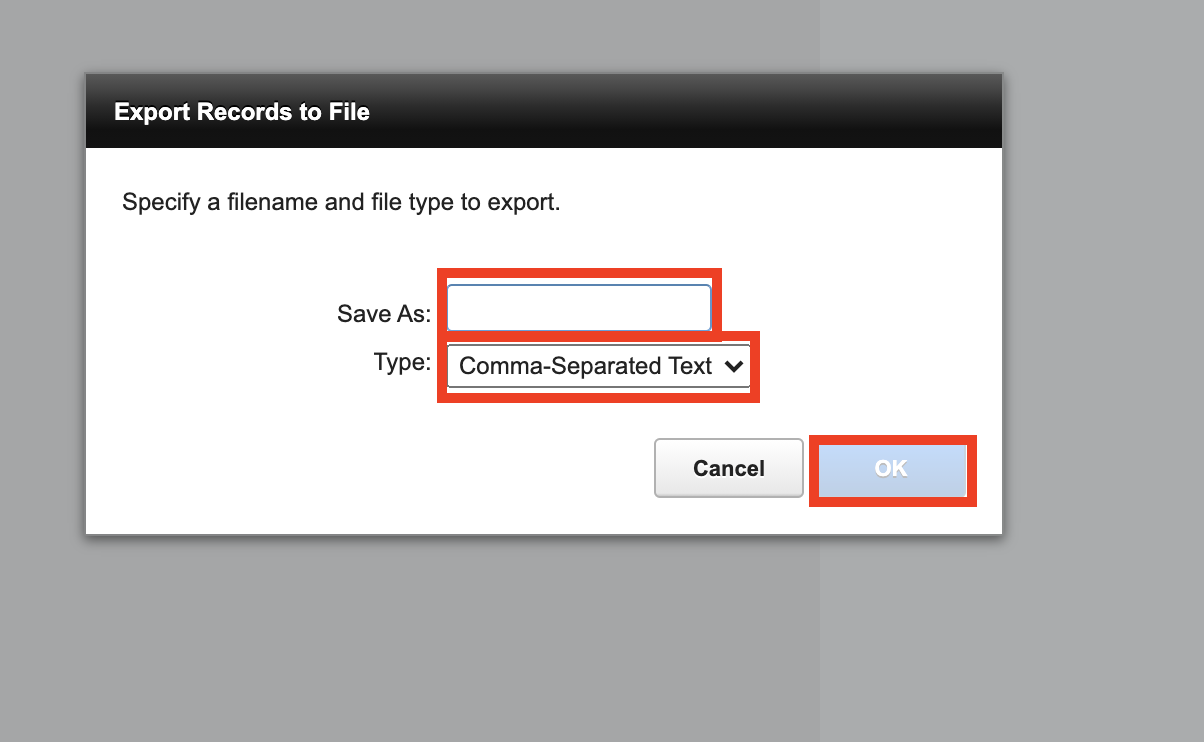Open the Type file format dropdown
1204x742 pixels.
[x=598, y=366]
